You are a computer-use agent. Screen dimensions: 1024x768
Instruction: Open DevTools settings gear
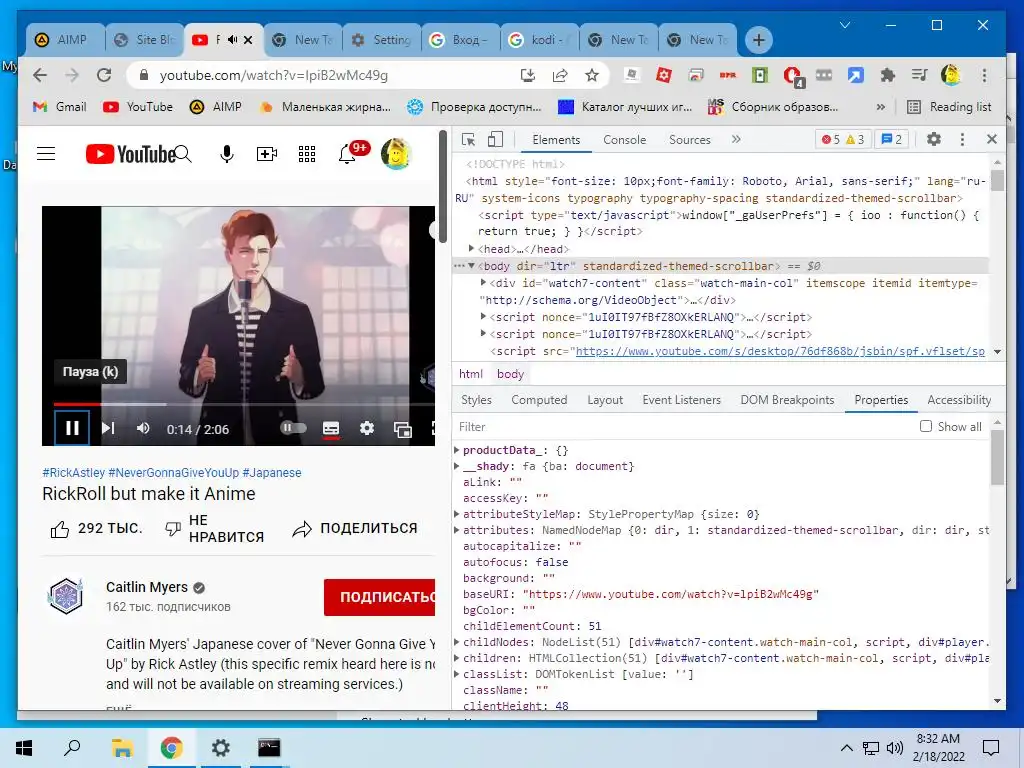coord(934,139)
